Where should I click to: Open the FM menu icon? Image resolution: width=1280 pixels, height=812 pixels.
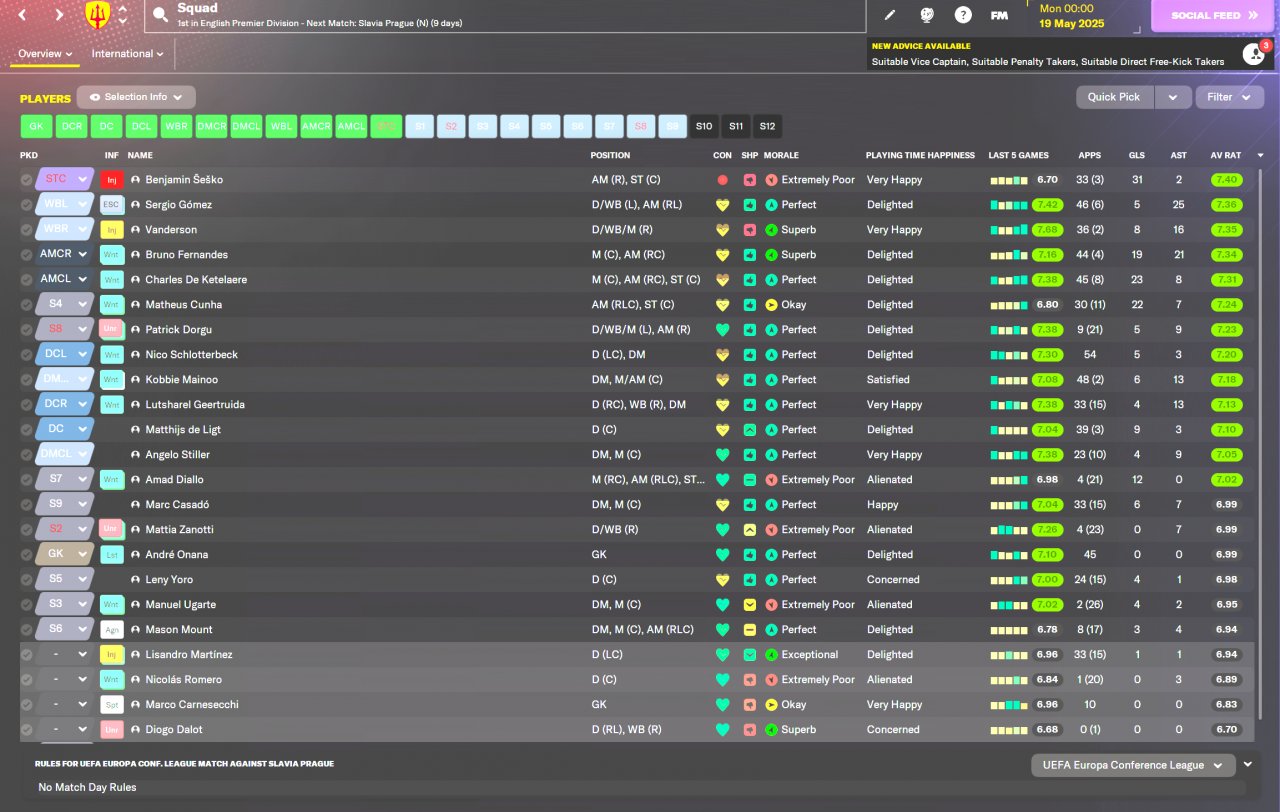point(999,15)
